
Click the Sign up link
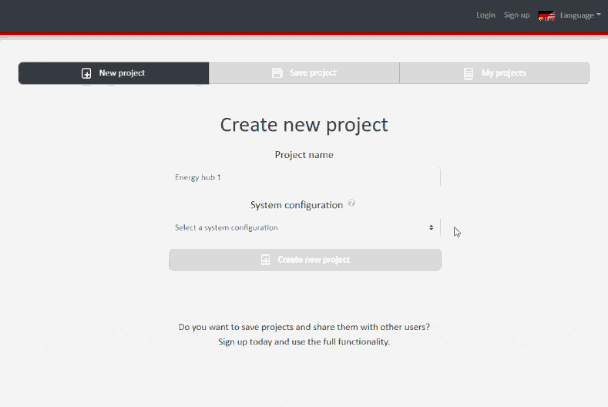(516, 15)
